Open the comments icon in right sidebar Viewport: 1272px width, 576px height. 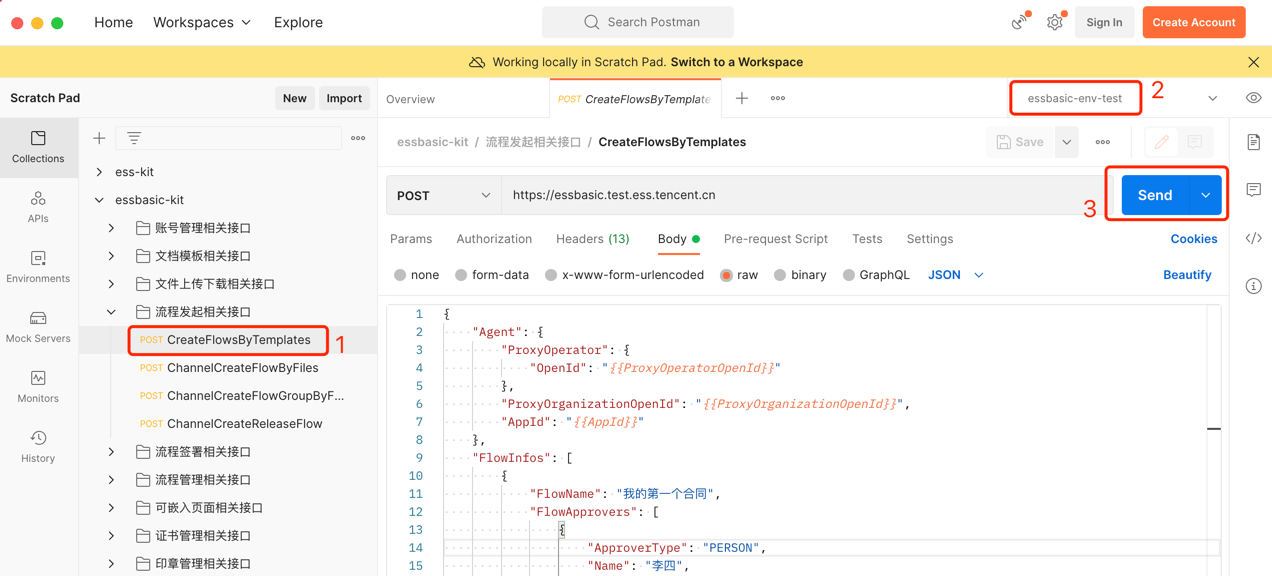[1253, 190]
